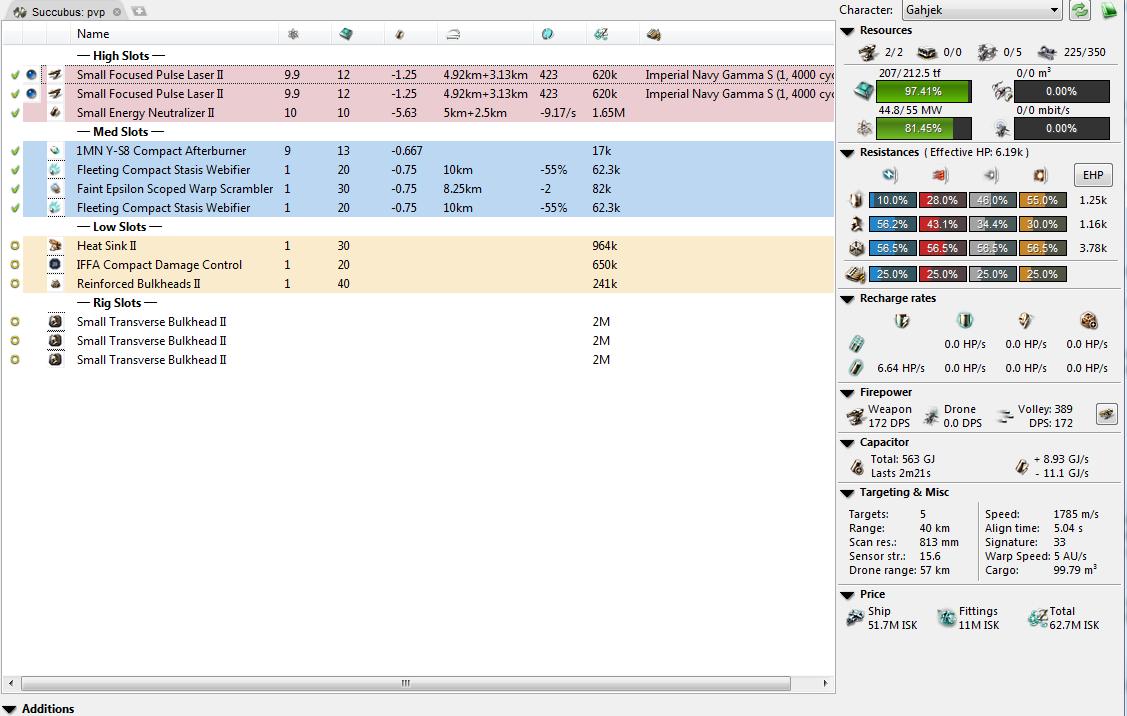Collapse the Targeting & Misc panel
The image size is (1127, 716).
coord(847,493)
